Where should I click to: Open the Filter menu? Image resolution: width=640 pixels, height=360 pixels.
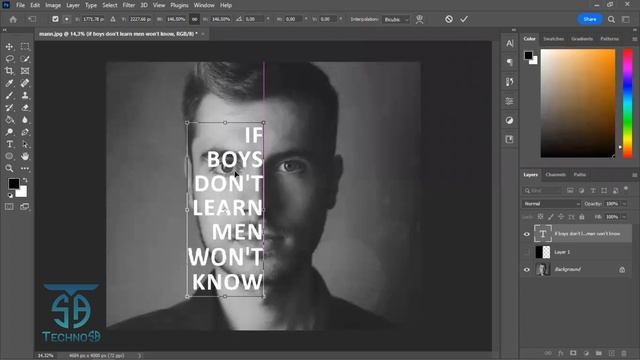pyautogui.click(x=129, y=5)
